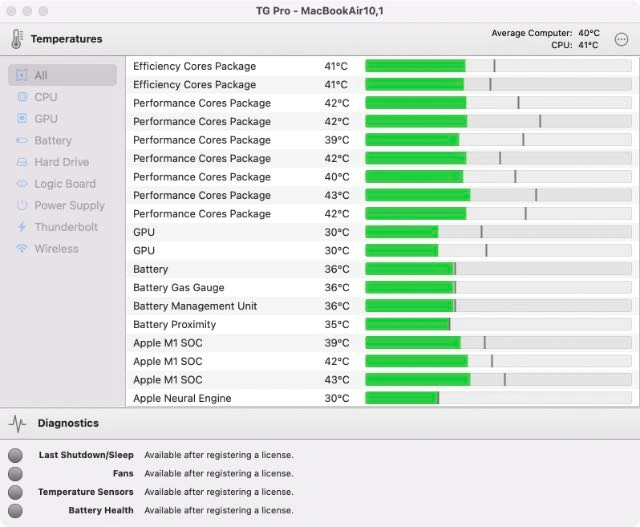Click Temperature Sensors status indicator circle

pos(15,492)
